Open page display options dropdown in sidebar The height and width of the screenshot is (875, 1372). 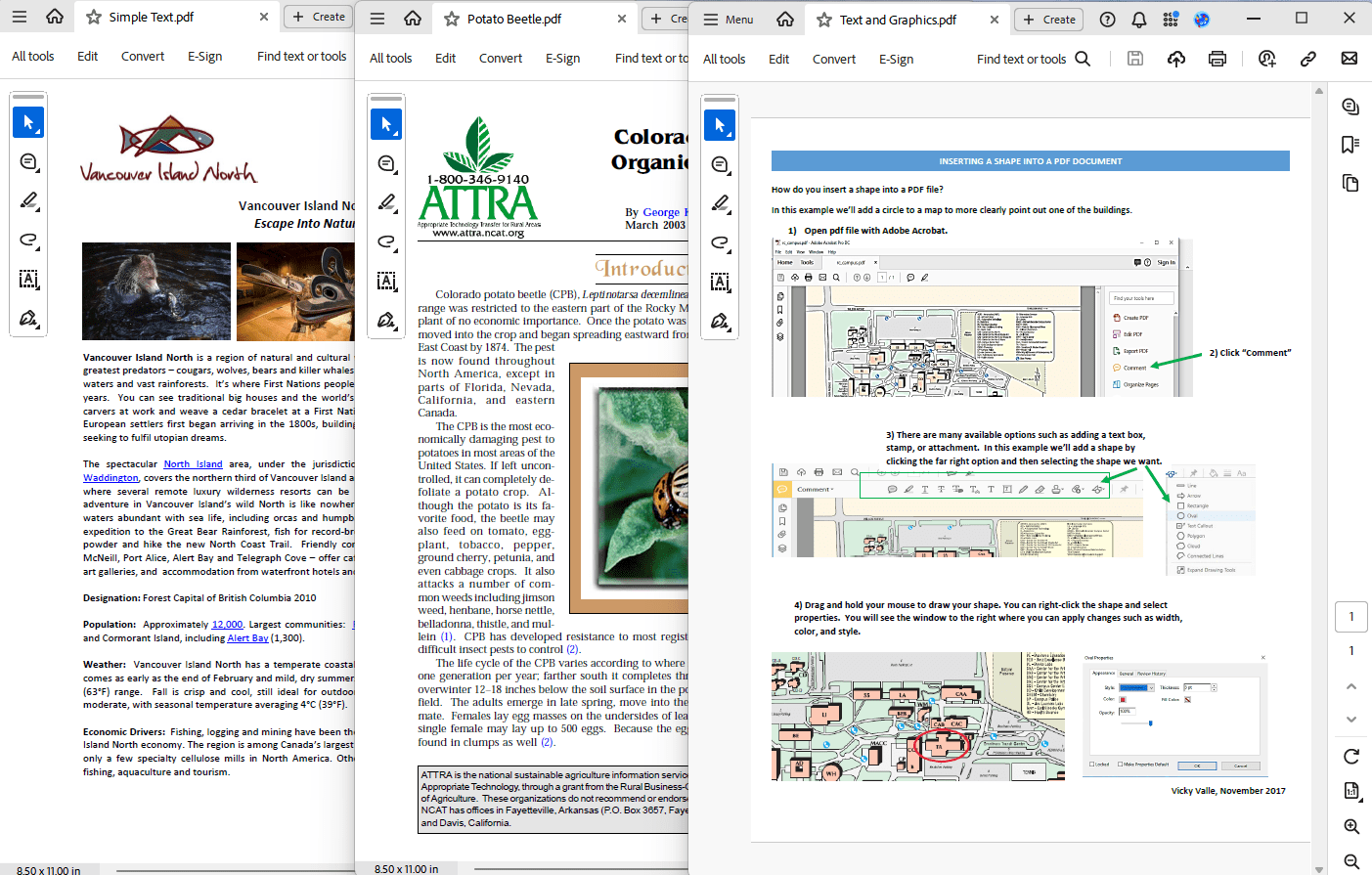pos(1351,790)
